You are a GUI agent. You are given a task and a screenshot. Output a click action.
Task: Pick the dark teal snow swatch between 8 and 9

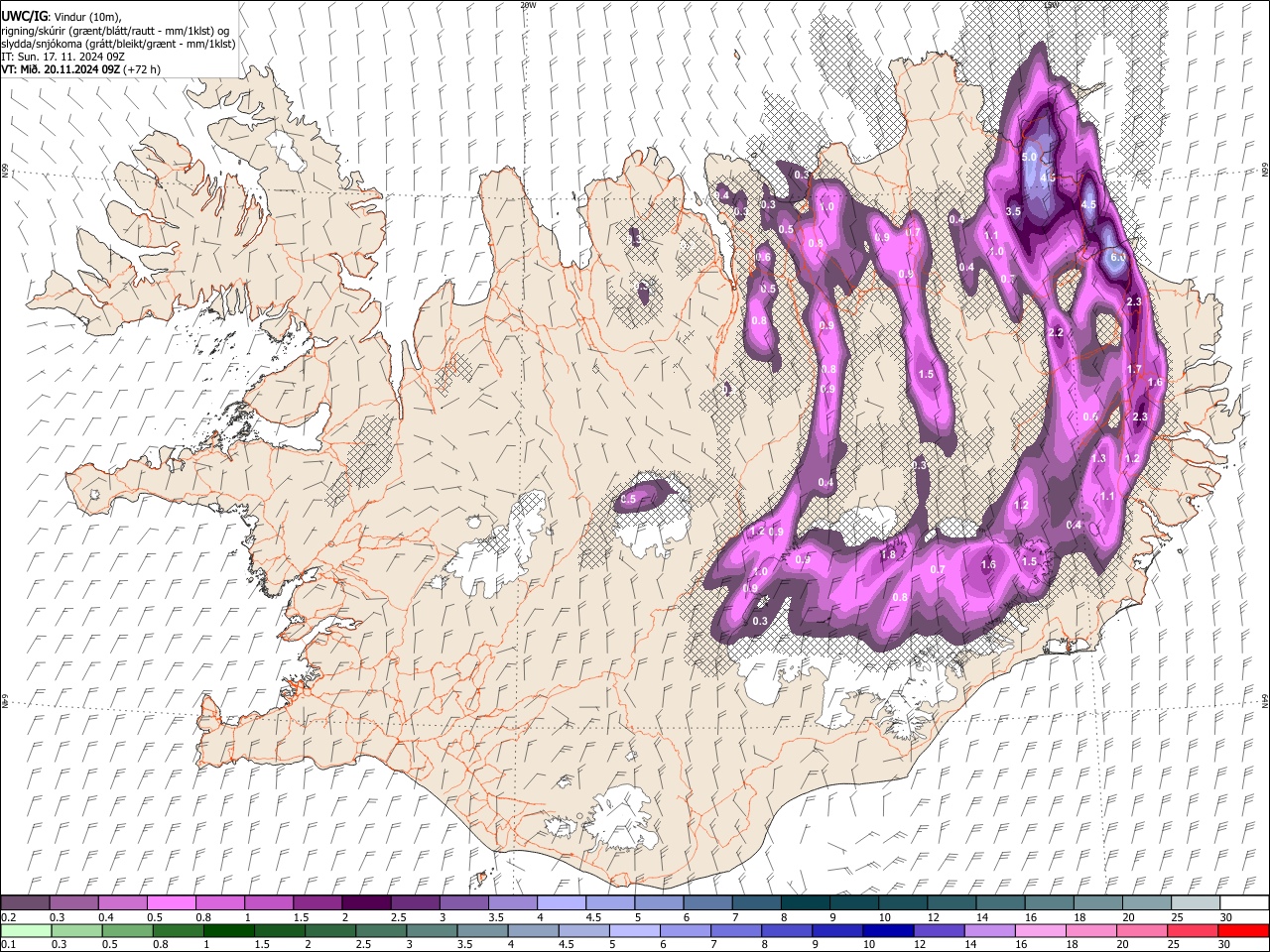tap(805, 903)
